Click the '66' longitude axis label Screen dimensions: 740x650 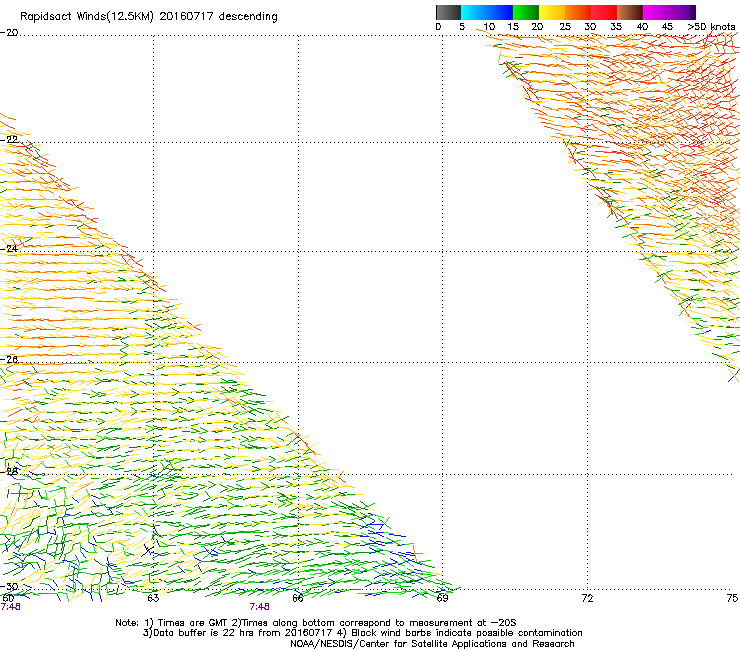pyautogui.click(x=298, y=599)
